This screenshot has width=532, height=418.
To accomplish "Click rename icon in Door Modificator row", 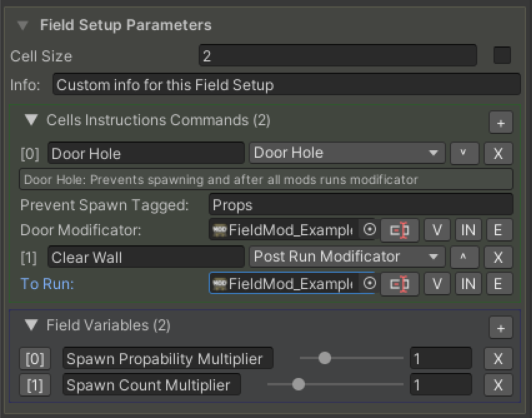I will click(x=399, y=230).
